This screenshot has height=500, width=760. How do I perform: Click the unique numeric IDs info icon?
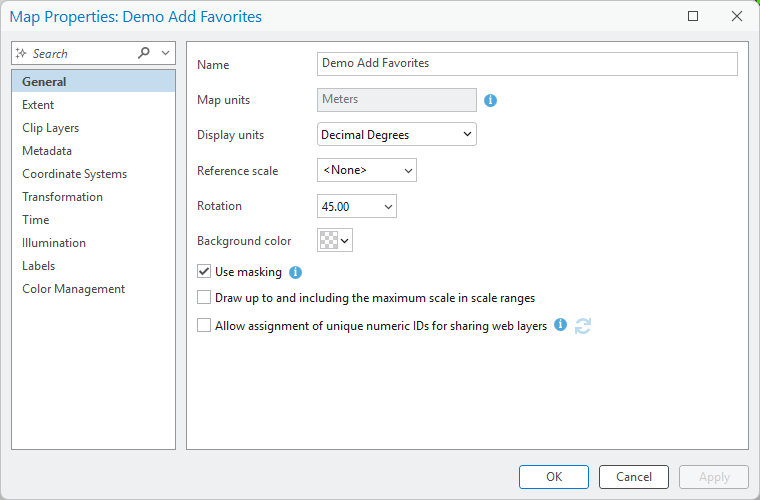pyautogui.click(x=560, y=325)
